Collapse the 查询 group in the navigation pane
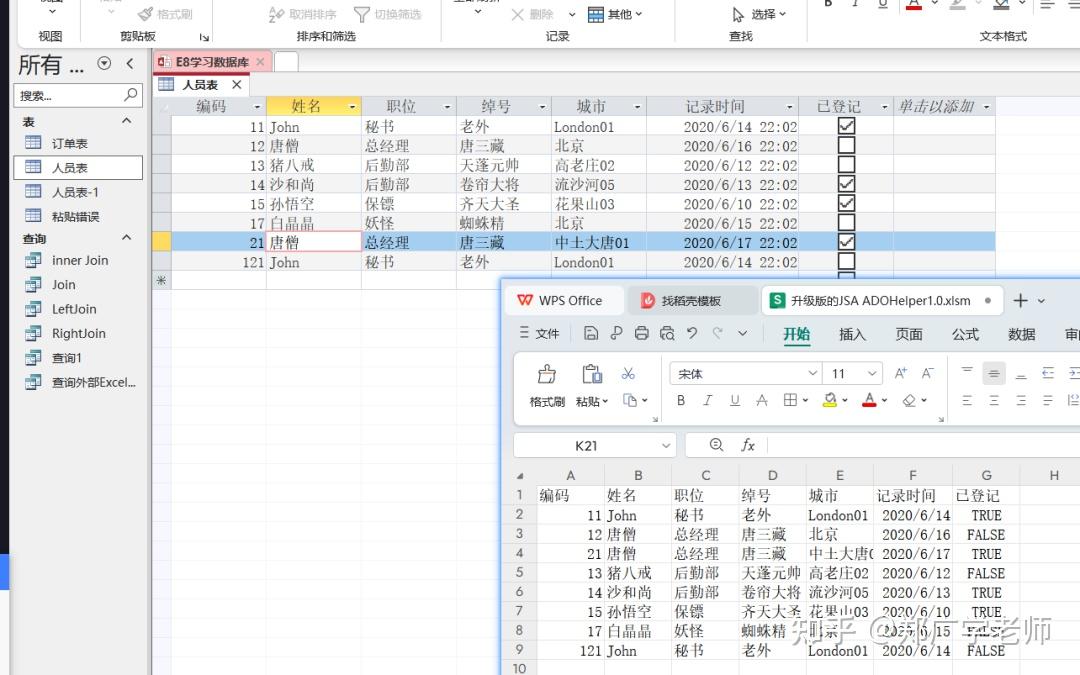 [x=126, y=238]
